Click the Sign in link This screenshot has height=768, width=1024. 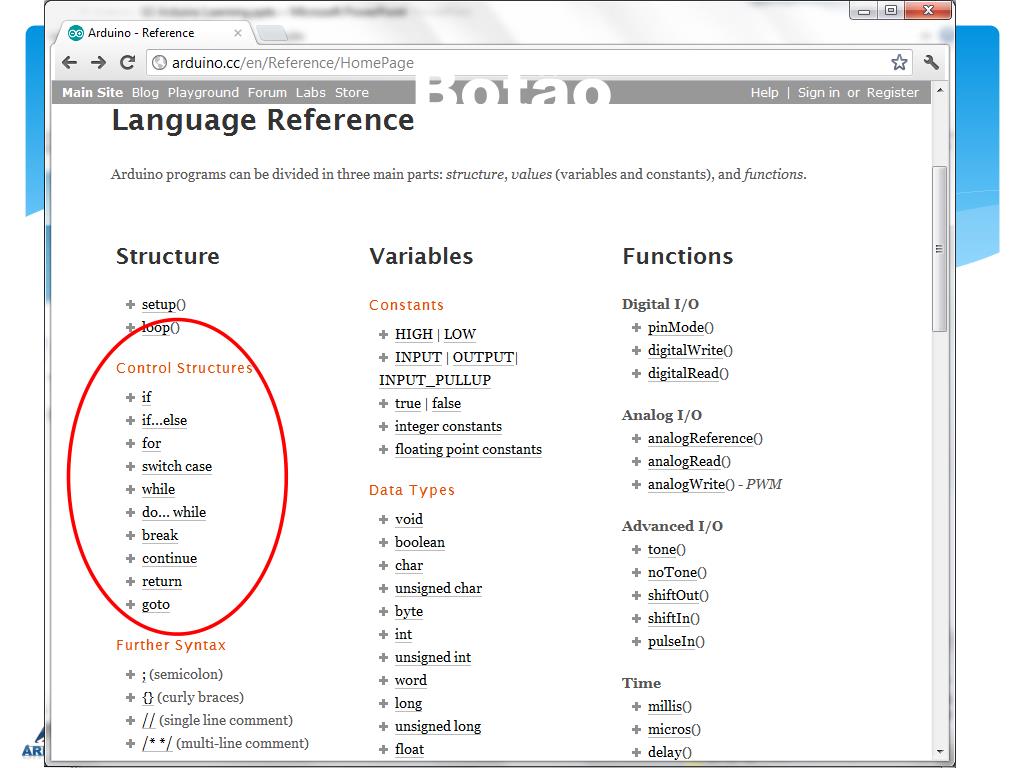(818, 93)
